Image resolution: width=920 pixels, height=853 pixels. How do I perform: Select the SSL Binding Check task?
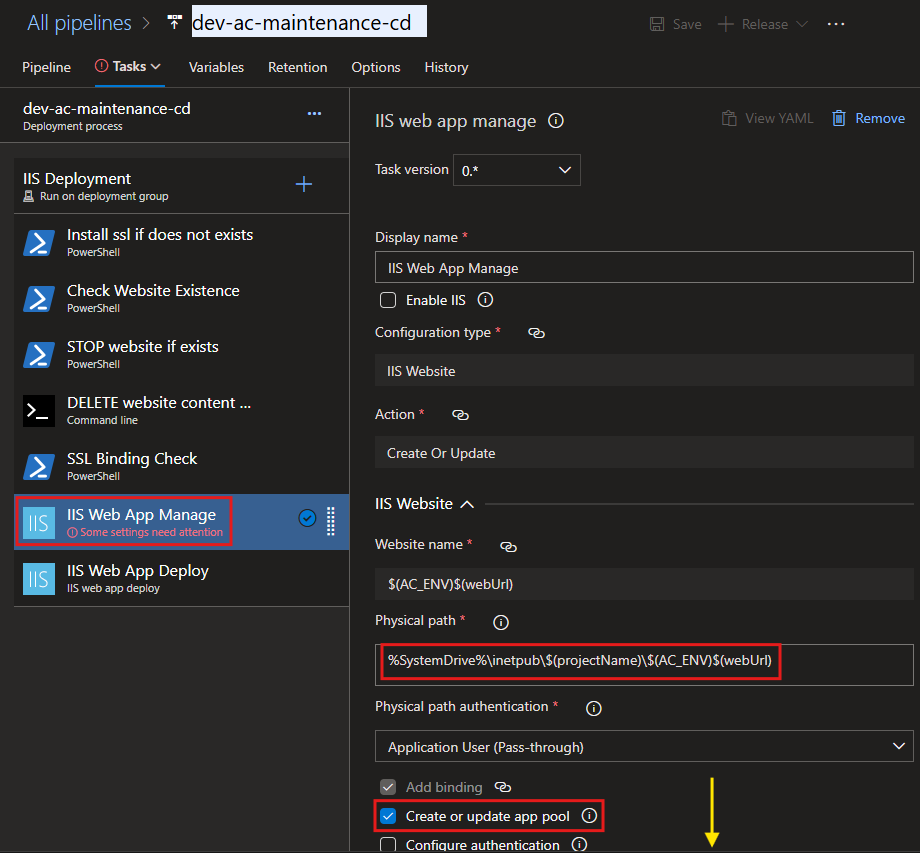pyautogui.click(x=182, y=466)
